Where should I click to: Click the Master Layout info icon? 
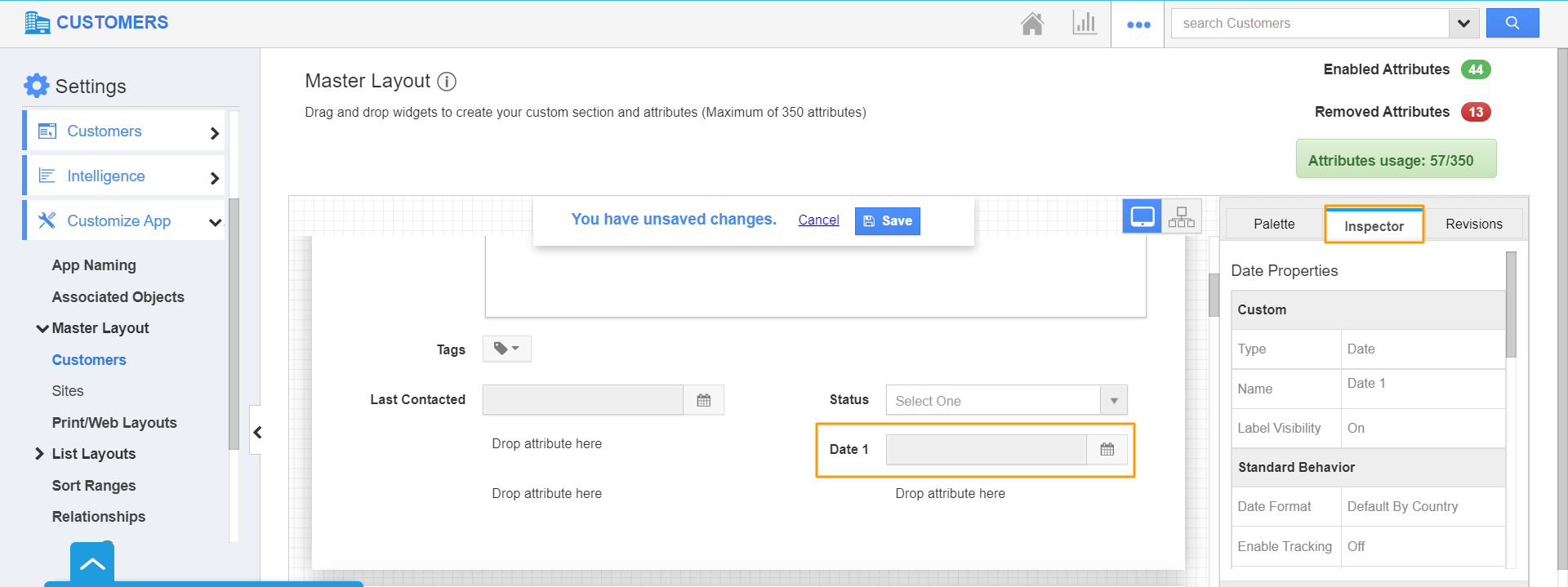click(x=447, y=82)
